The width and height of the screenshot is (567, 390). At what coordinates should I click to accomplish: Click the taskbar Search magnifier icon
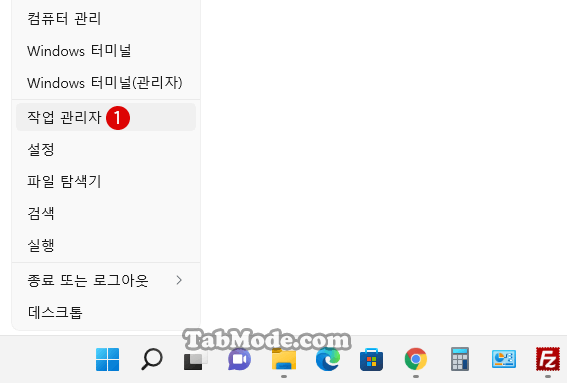(x=152, y=359)
